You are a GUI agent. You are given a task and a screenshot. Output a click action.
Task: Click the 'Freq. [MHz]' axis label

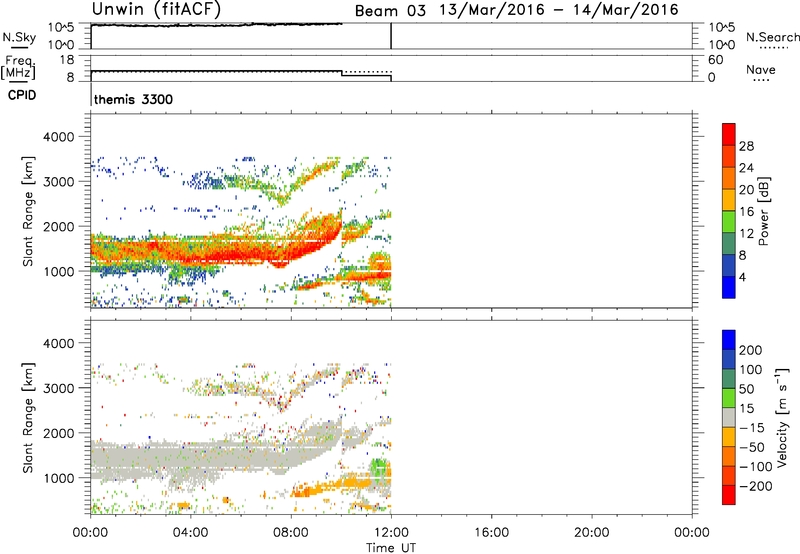[x=18, y=68]
